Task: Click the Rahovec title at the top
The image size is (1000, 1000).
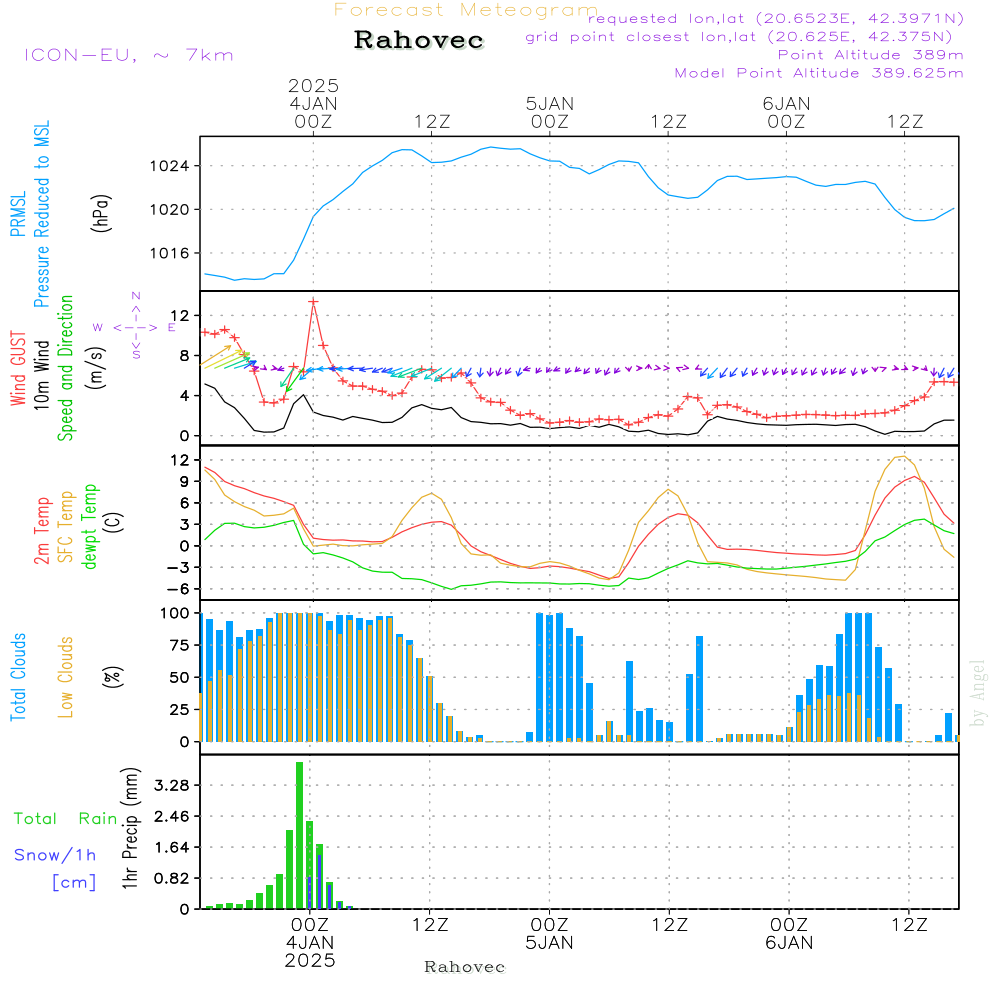Action: (419, 41)
